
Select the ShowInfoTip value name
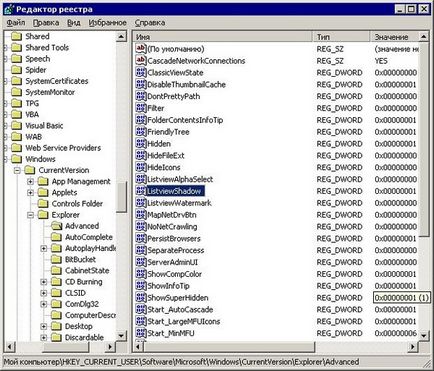[x=168, y=286]
